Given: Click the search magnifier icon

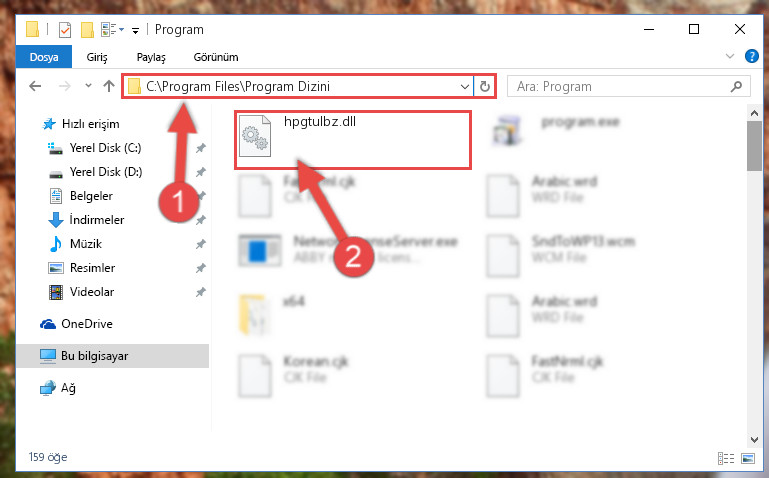Looking at the screenshot, I should tap(736, 87).
